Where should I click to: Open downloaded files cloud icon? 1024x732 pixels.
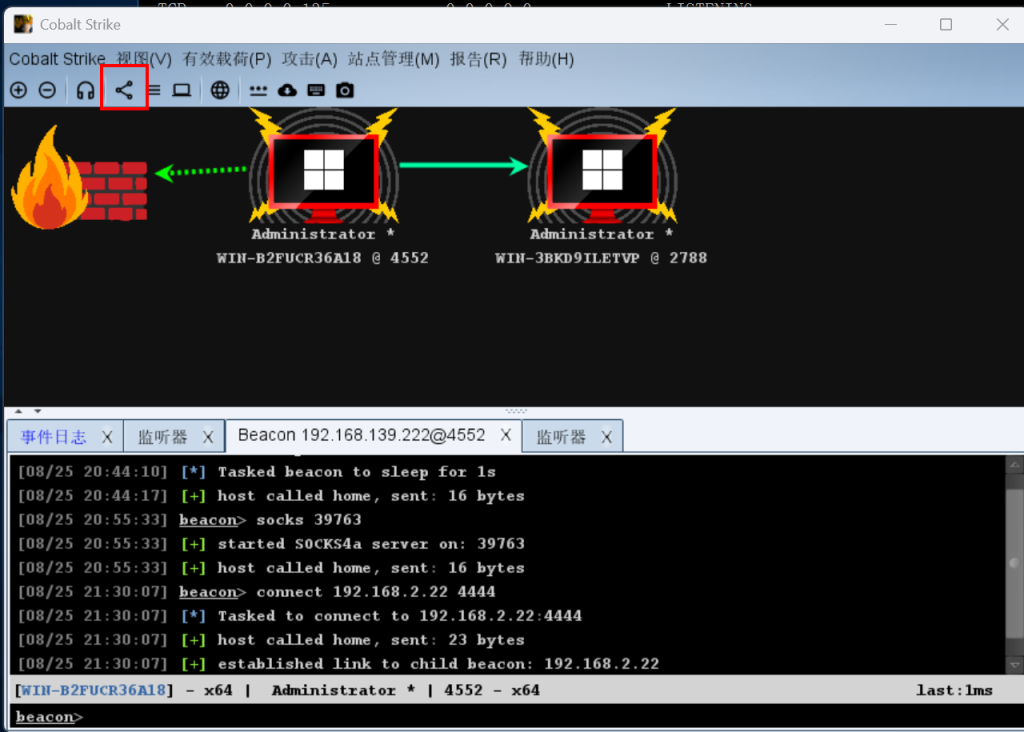(x=287, y=90)
